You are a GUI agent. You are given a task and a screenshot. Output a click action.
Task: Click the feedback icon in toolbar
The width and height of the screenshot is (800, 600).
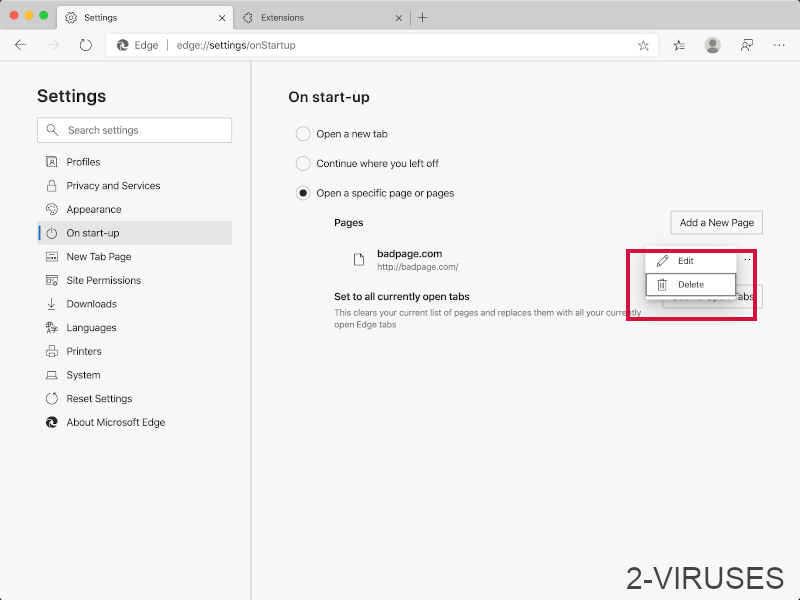(x=746, y=45)
